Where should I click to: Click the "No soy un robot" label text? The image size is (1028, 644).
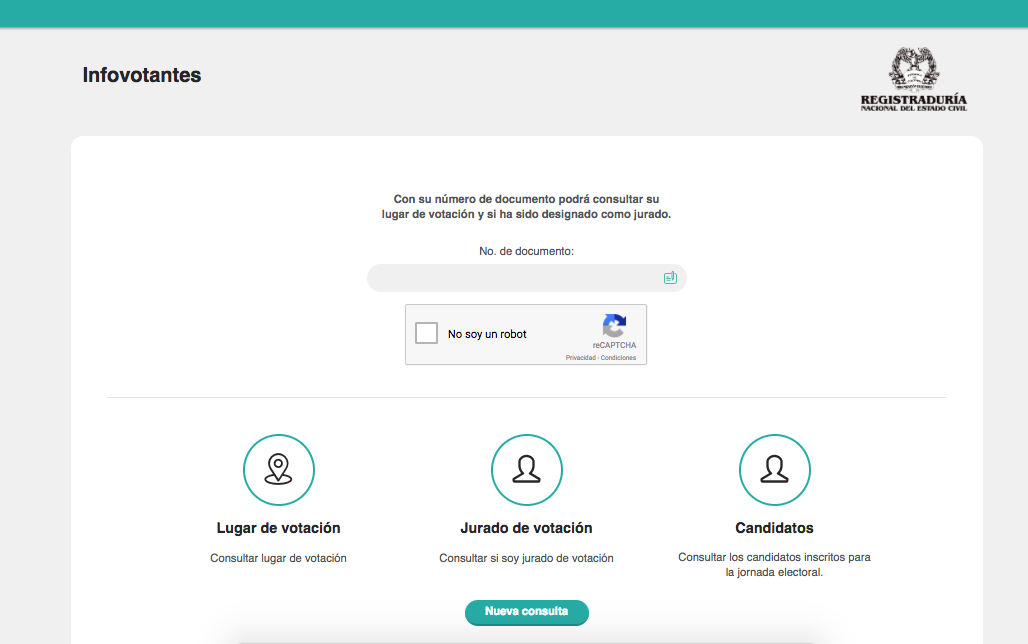pos(487,334)
